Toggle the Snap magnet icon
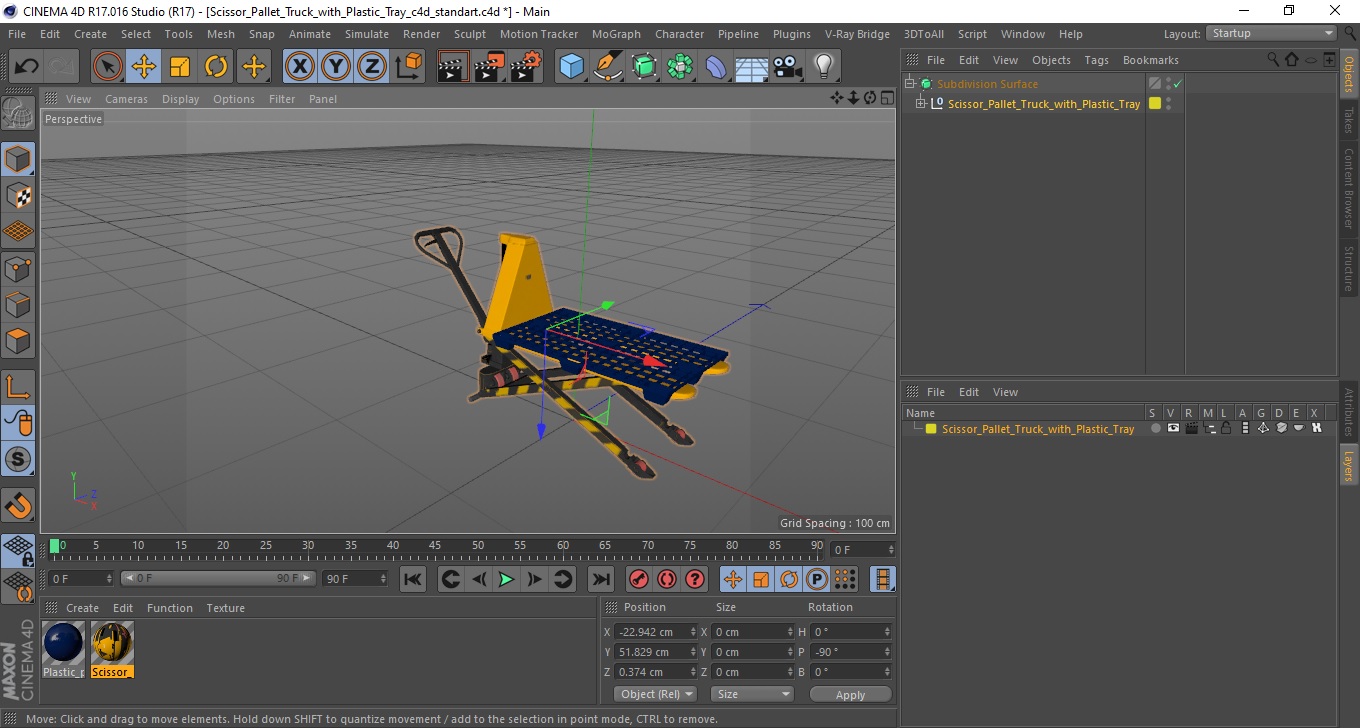This screenshot has width=1360, height=728. [x=18, y=505]
